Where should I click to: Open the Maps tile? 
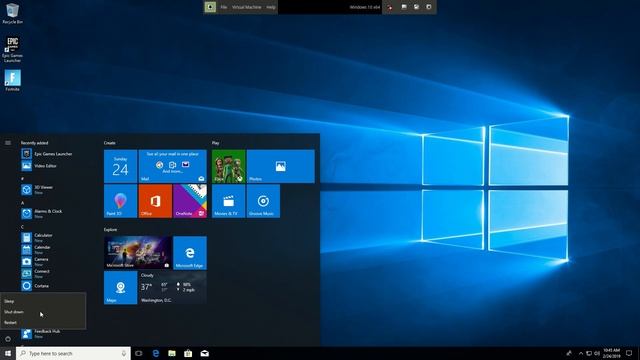[x=120, y=287]
